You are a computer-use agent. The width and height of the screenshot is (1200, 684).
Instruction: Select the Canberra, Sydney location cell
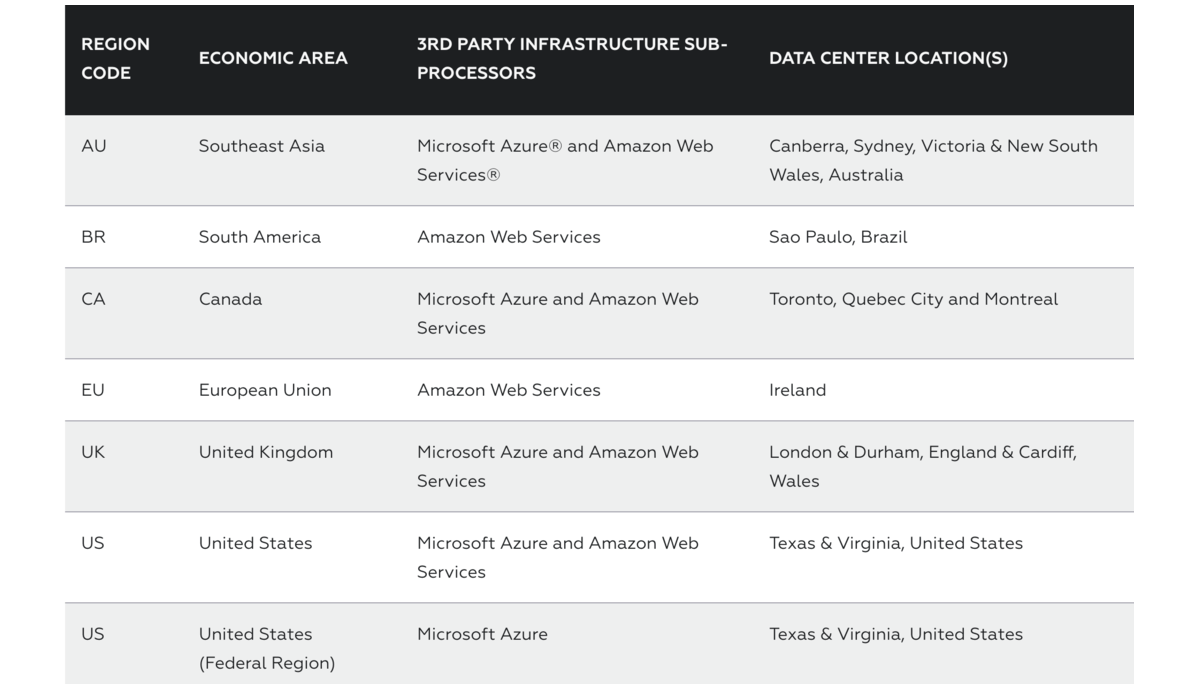click(933, 160)
